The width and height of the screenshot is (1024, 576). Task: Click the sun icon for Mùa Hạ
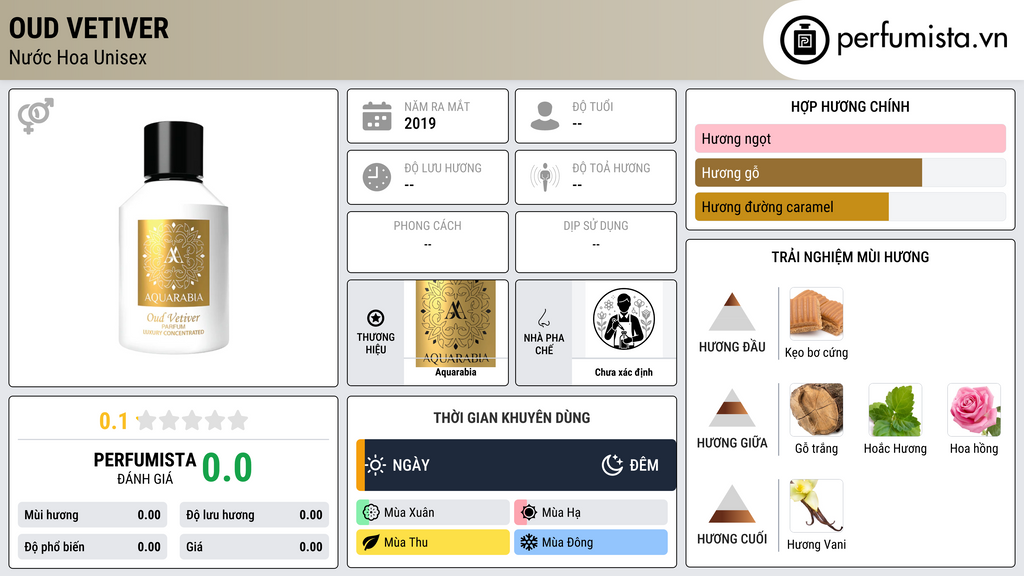[529, 513]
